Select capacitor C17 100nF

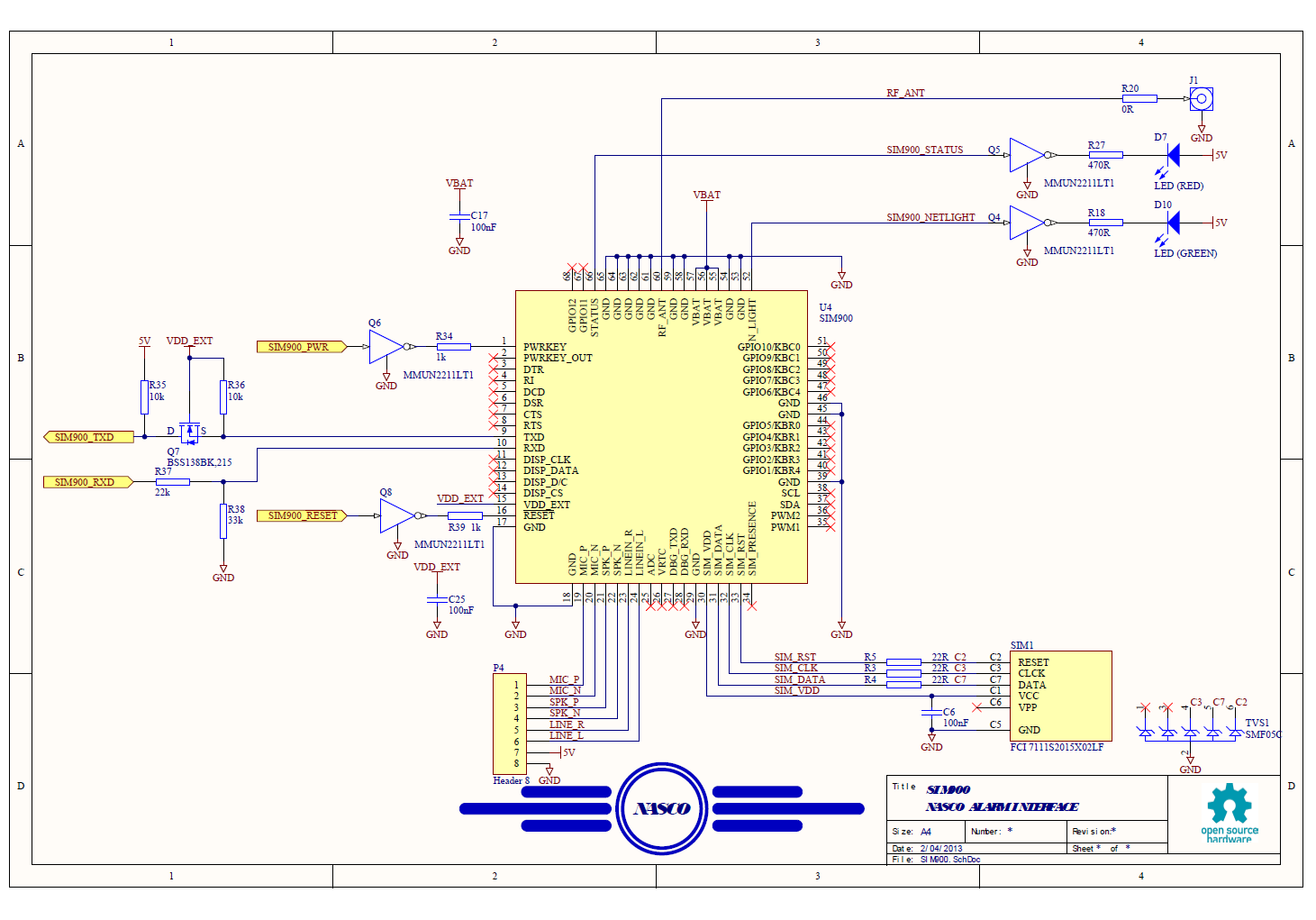tap(459, 216)
